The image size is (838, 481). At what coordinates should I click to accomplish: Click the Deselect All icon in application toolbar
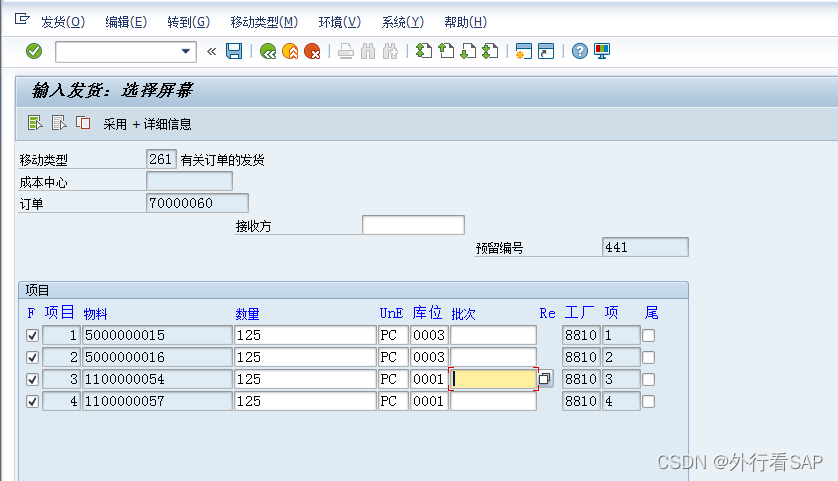click(x=59, y=123)
